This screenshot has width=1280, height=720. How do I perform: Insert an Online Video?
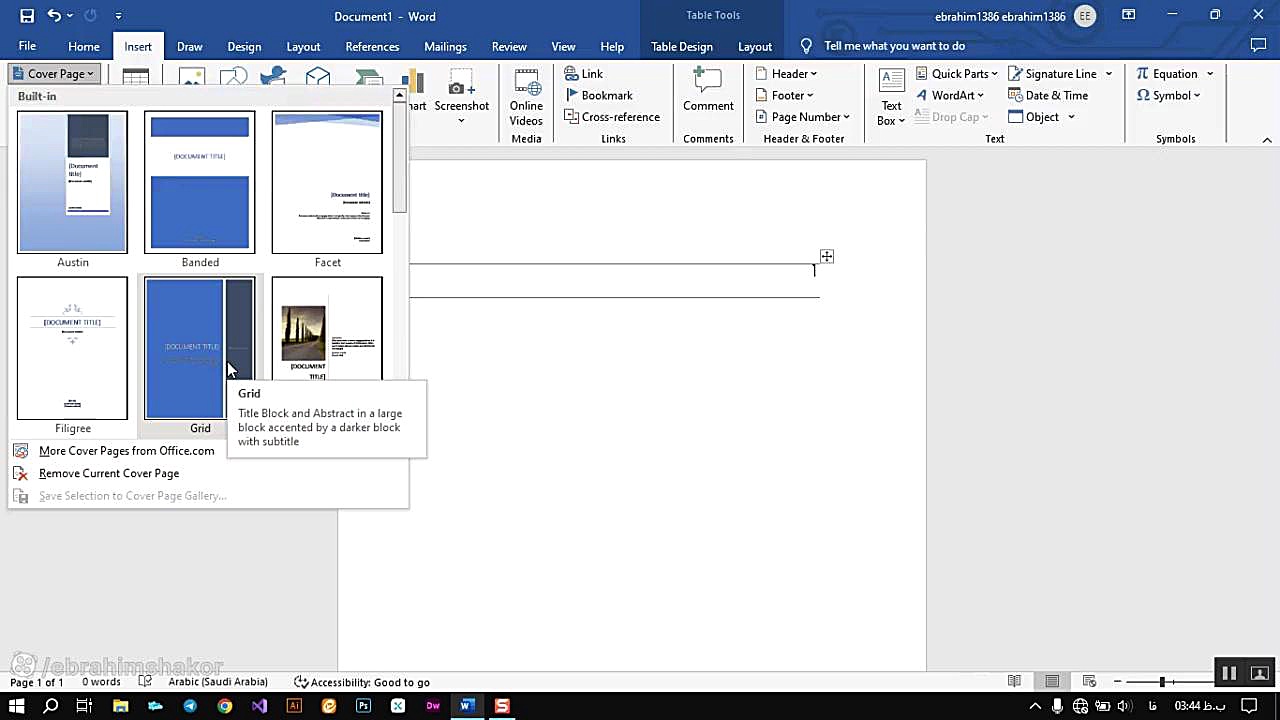(526, 97)
